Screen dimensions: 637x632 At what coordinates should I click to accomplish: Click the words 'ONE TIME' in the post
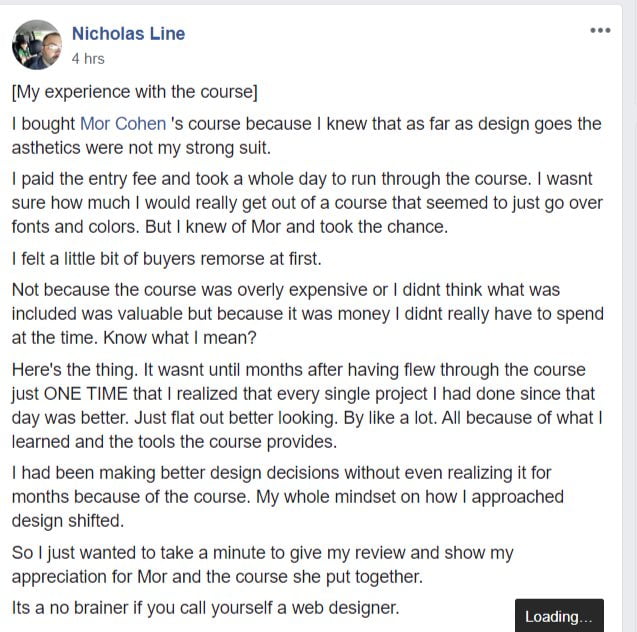pos(85,394)
